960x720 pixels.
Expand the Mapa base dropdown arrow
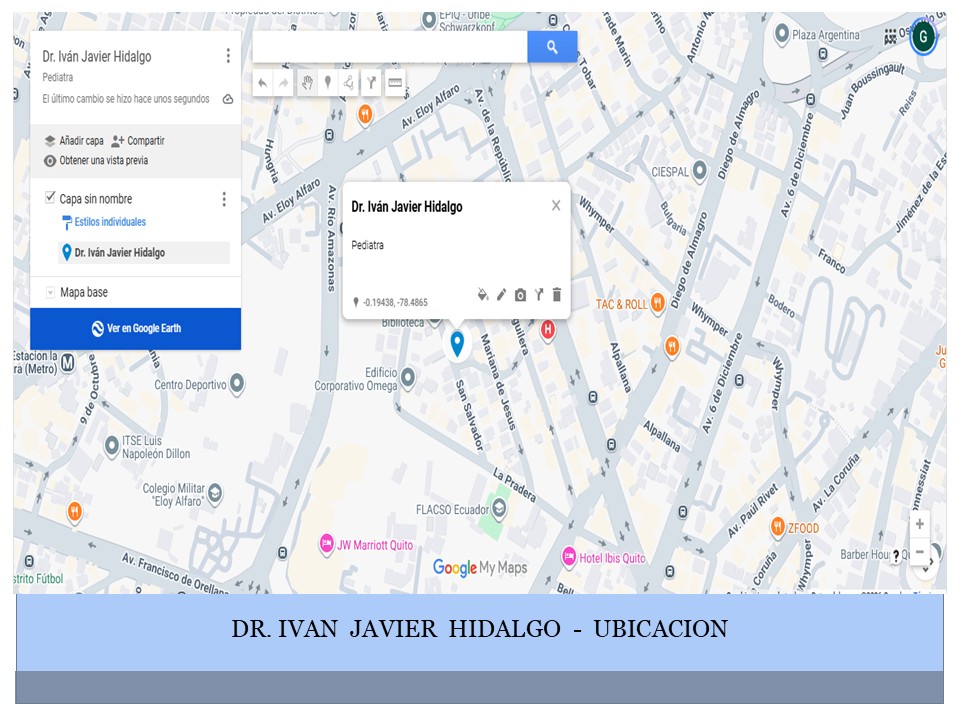click(x=50, y=293)
